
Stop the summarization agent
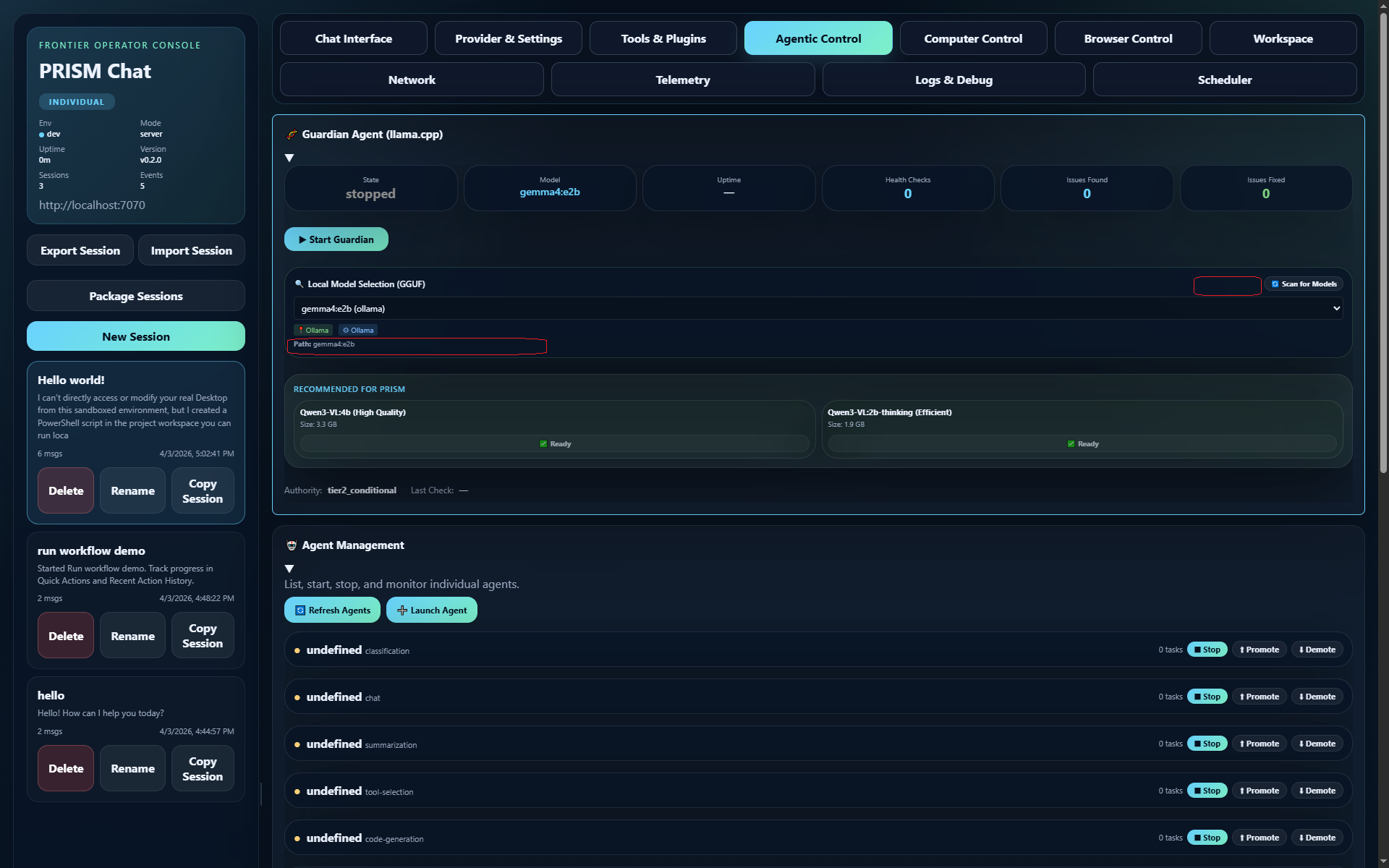[x=1207, y=744]
